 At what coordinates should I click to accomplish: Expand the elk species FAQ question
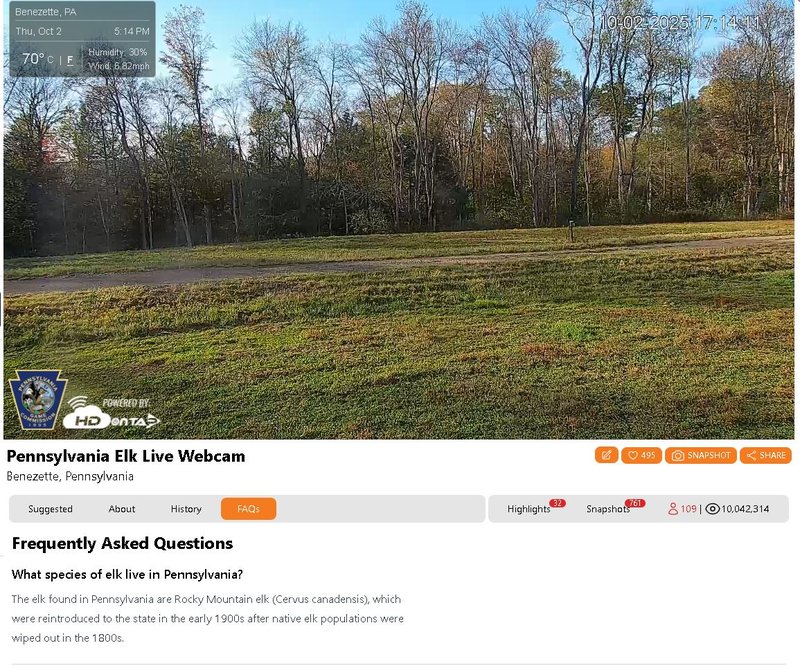pyautogui.click(x=127, y=574)
